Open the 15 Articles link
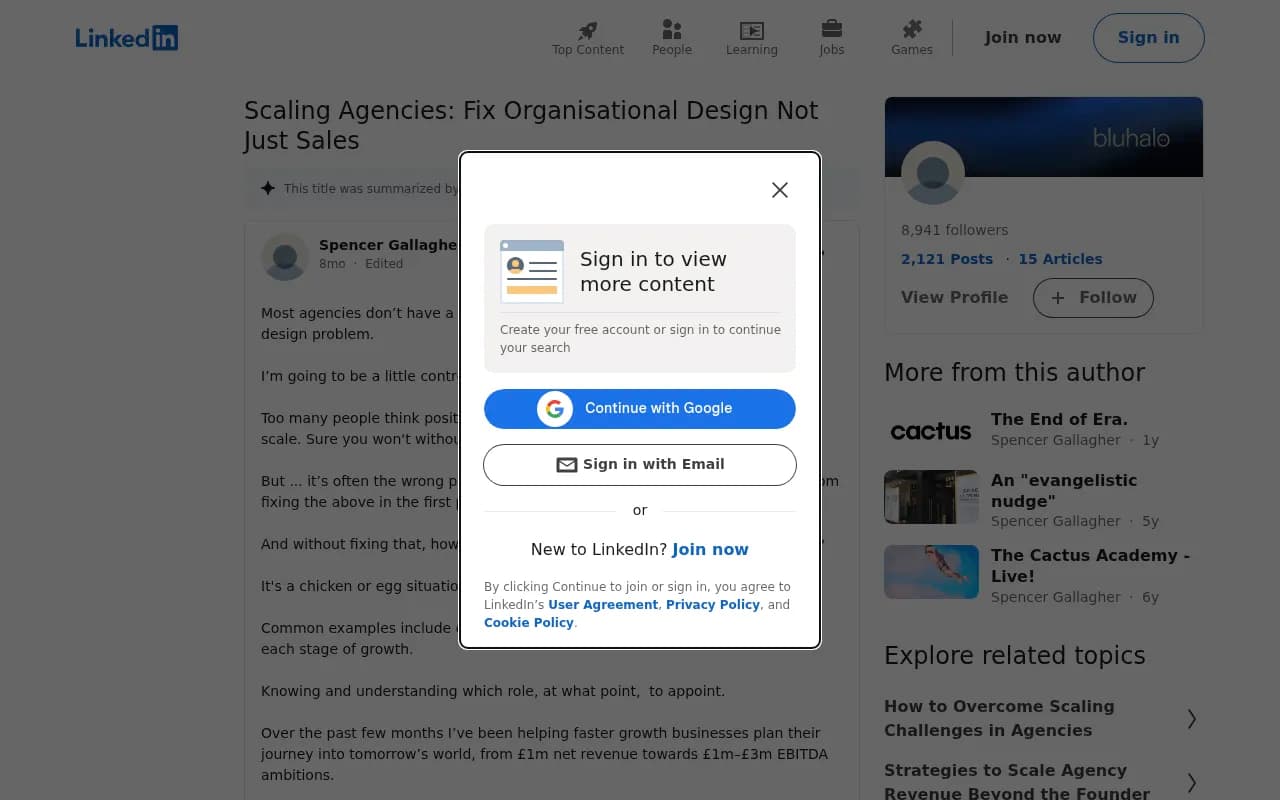Viewport: 1280px width, 800px height. click(1060, 259)
